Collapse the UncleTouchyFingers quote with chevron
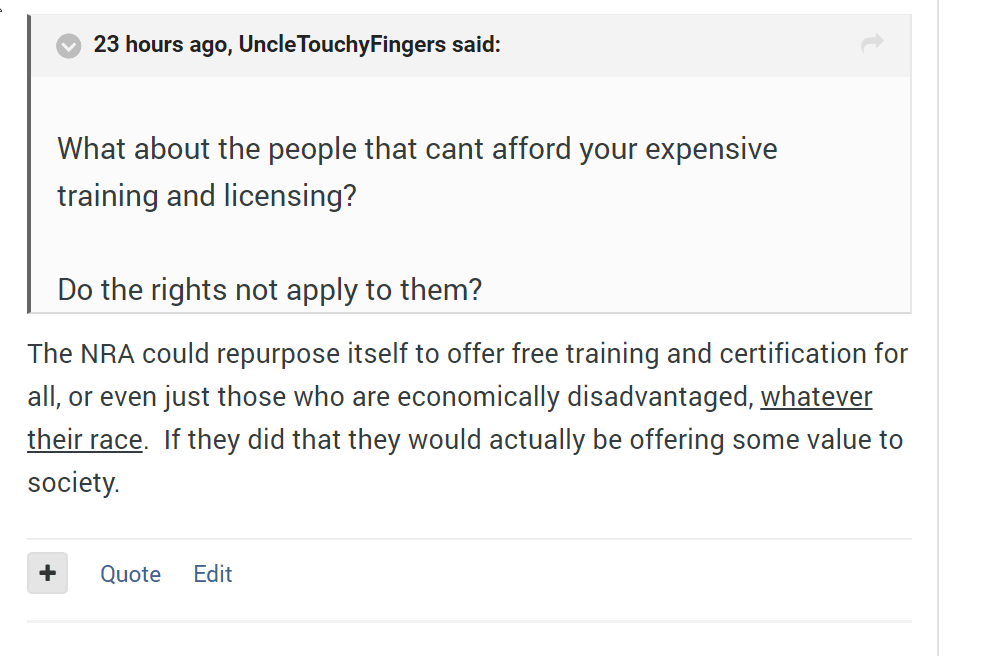983x656 pixels. click(x=68, y=46)
